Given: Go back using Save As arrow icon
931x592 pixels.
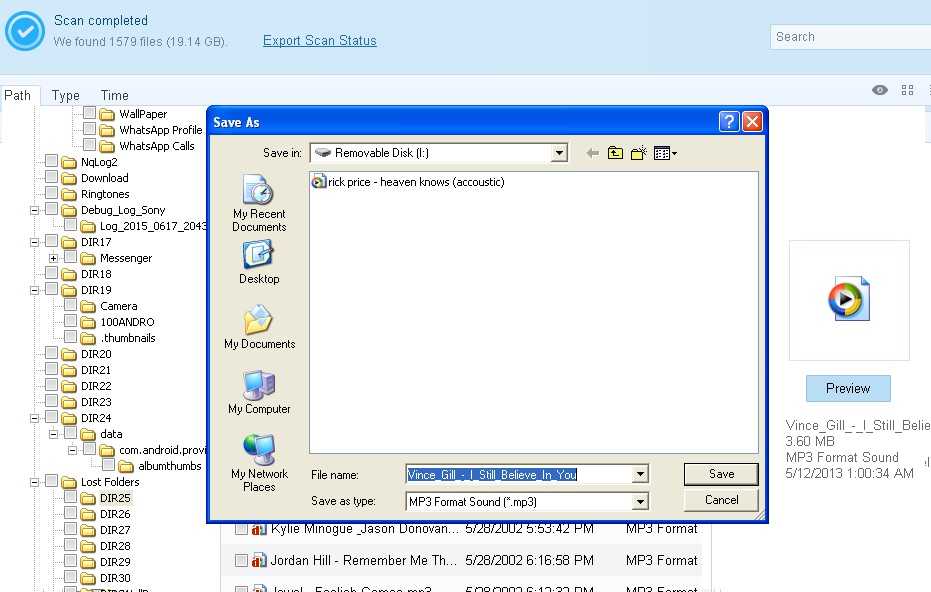Looking at the screenshot, I should pos(592,153).
